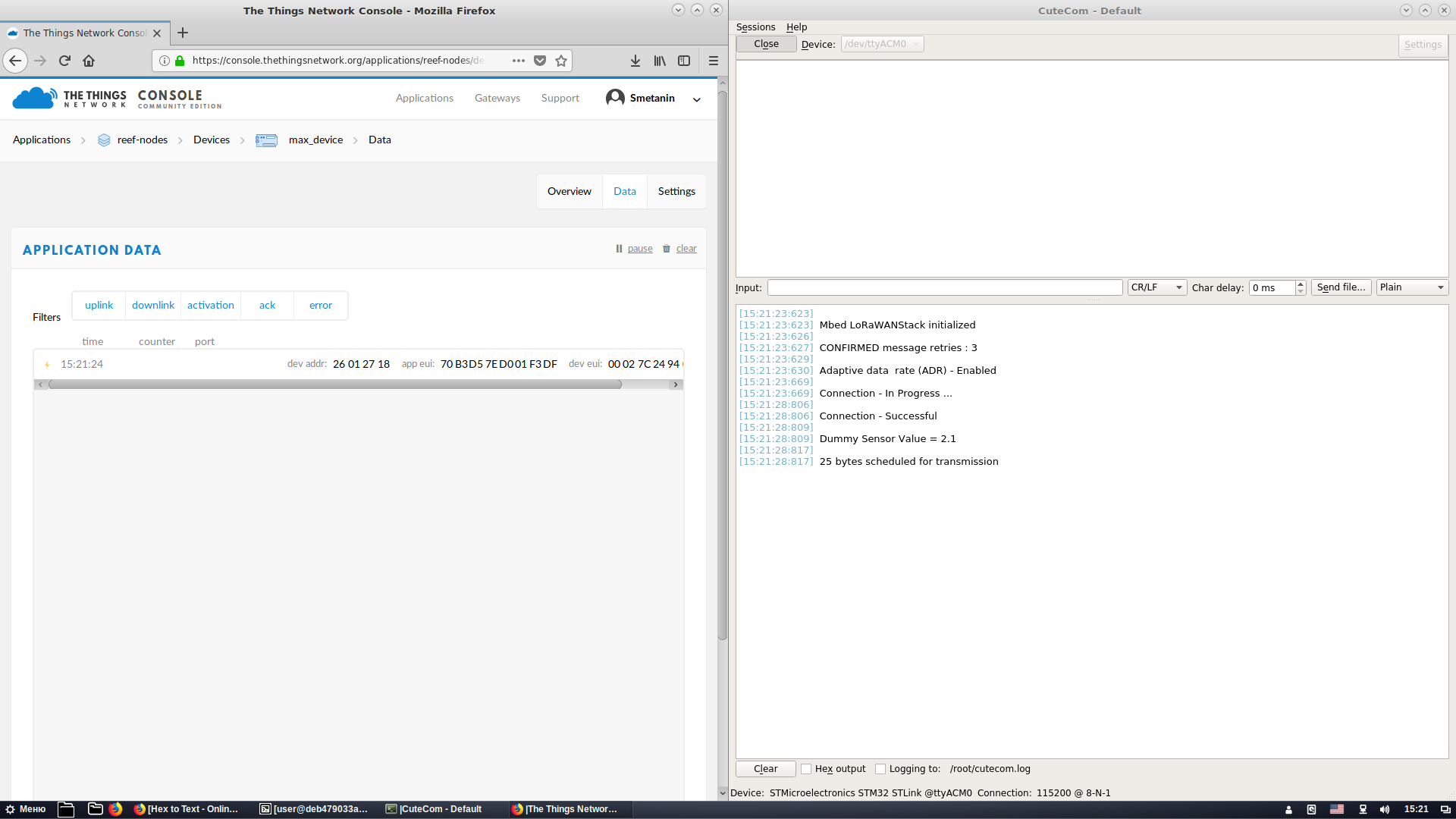This screenshot has width=1456, height=819.
Task: Click the max_device device icon in breadcrumb
Action: (266, 140)
